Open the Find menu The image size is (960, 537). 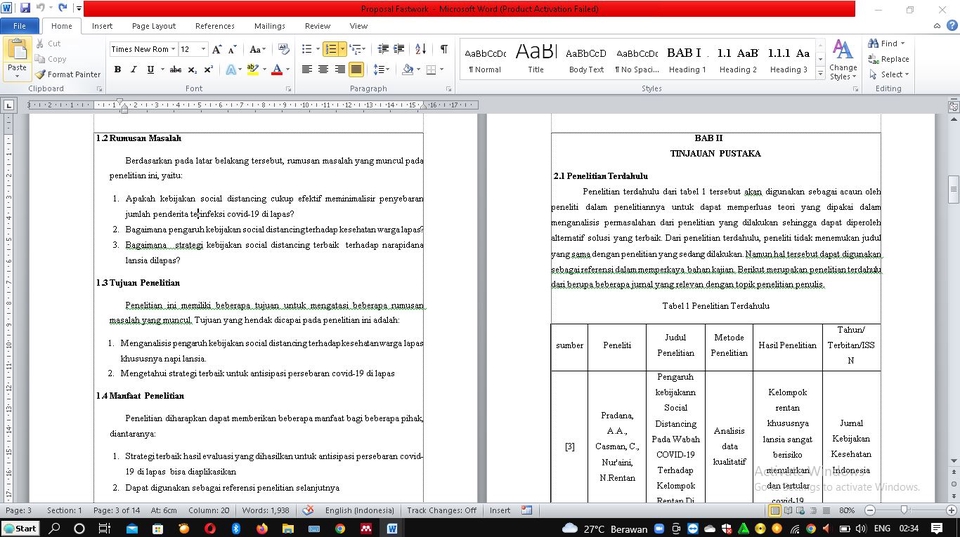pos(887,43)
